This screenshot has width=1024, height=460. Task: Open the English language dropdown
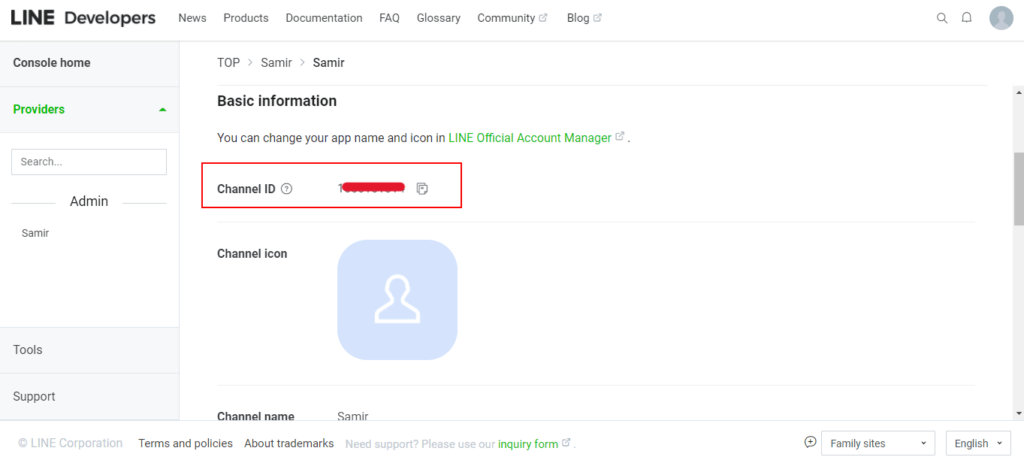(x=978, y=443)
